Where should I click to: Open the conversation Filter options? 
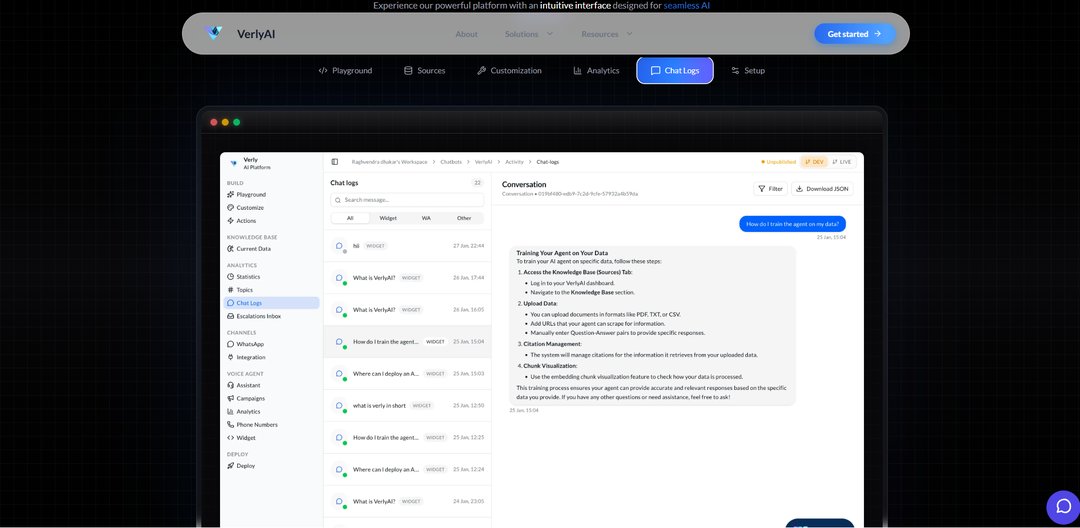click(769, 188)
